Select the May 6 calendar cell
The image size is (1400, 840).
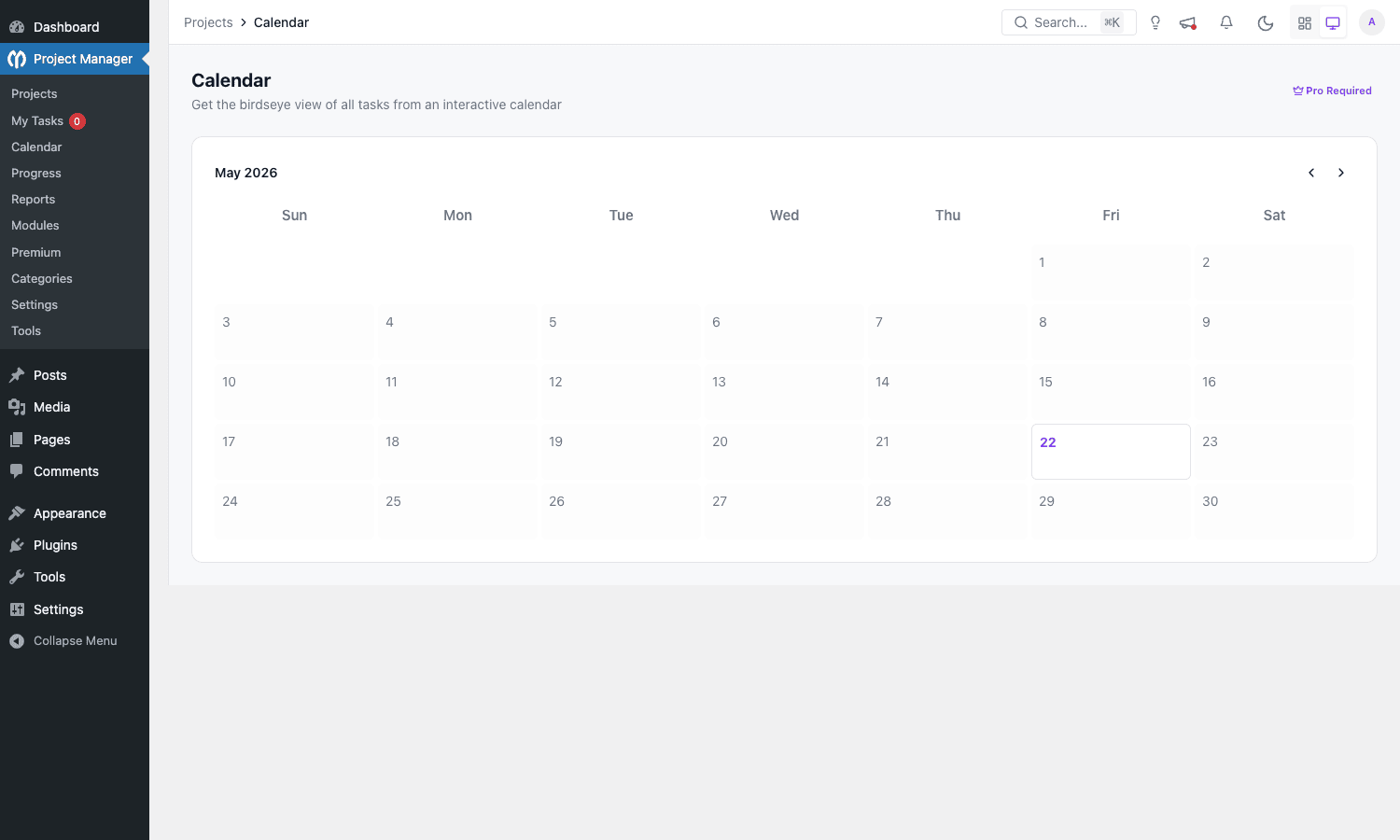tap(784, 332)
